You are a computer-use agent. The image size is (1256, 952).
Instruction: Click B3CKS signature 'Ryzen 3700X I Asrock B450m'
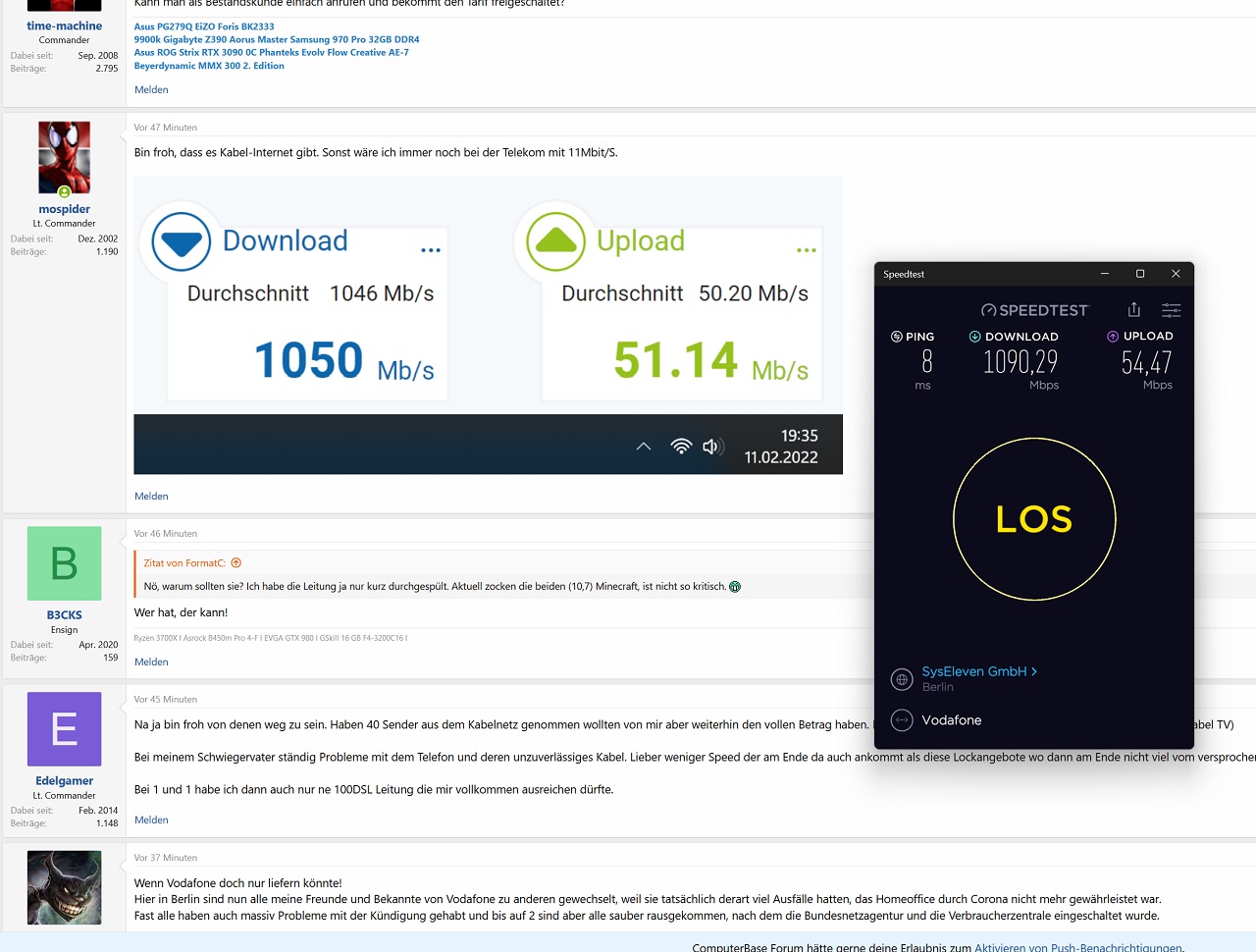point(270,638)
